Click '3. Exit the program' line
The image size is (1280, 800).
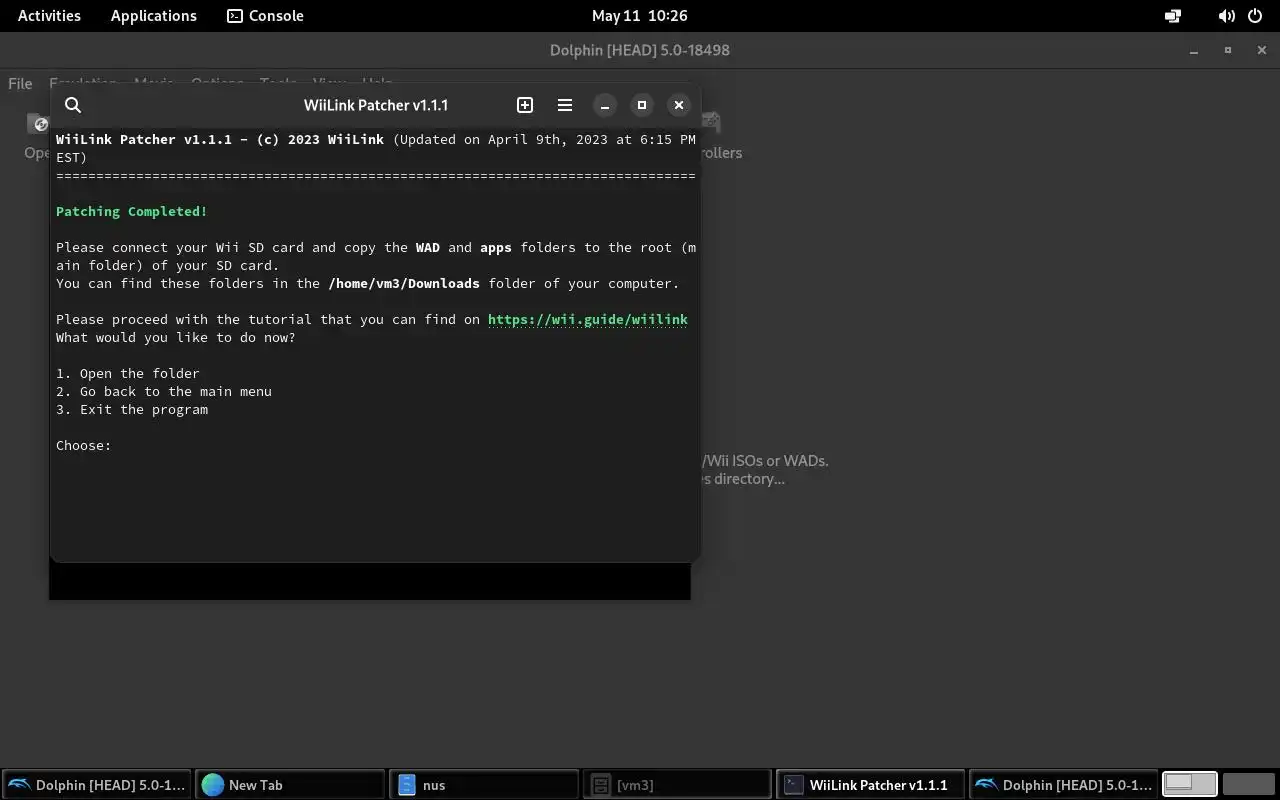[132, 409]
